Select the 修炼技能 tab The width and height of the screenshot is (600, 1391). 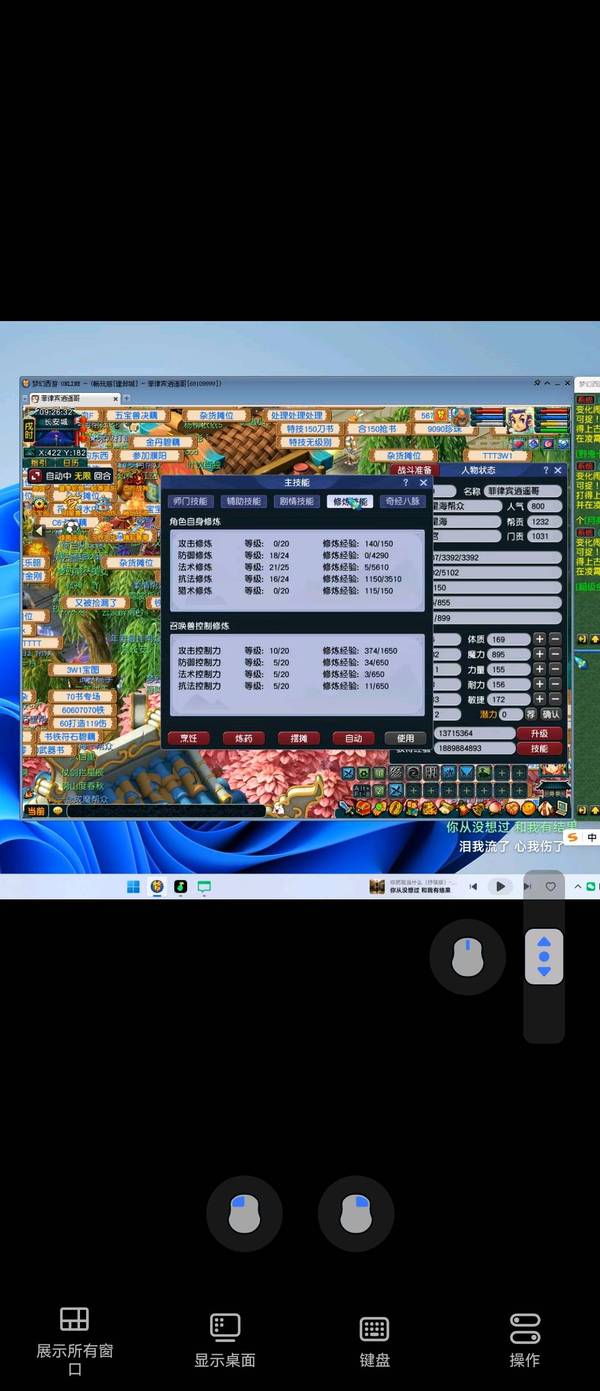click(x=350, y=501)
